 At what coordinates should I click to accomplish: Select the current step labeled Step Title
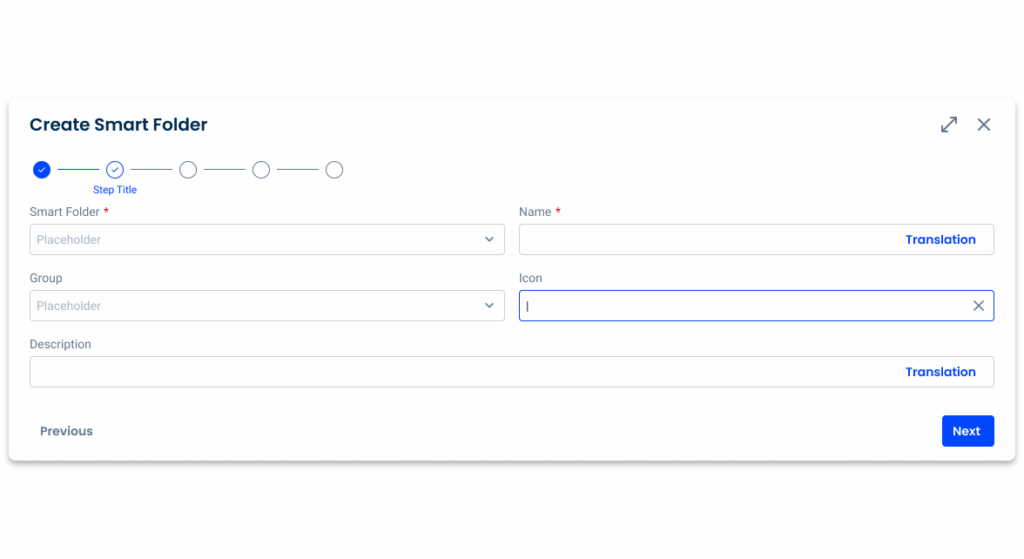pyautogui.click(x=115, y=170)
